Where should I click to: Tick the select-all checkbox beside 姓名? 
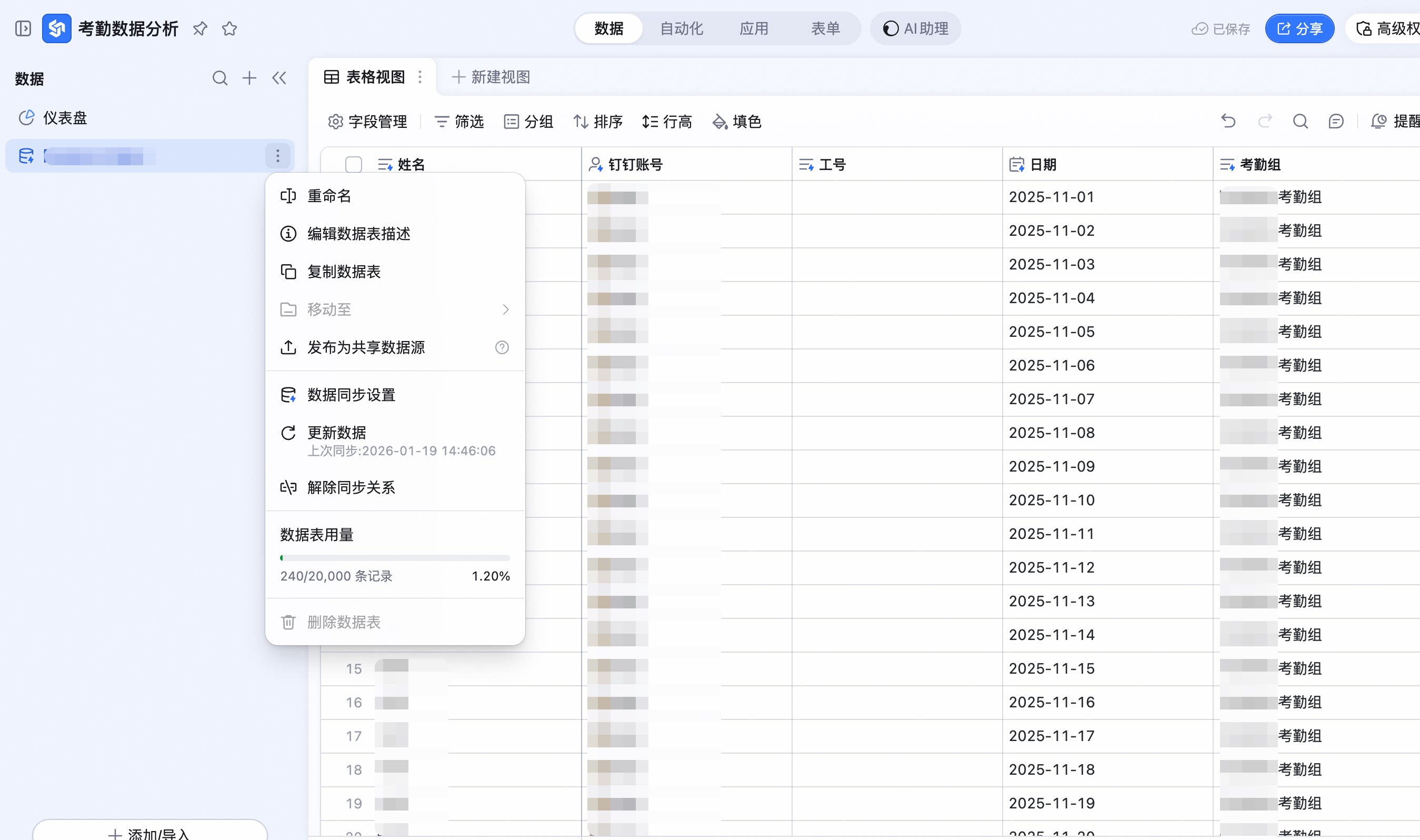[x=354, y=165]
